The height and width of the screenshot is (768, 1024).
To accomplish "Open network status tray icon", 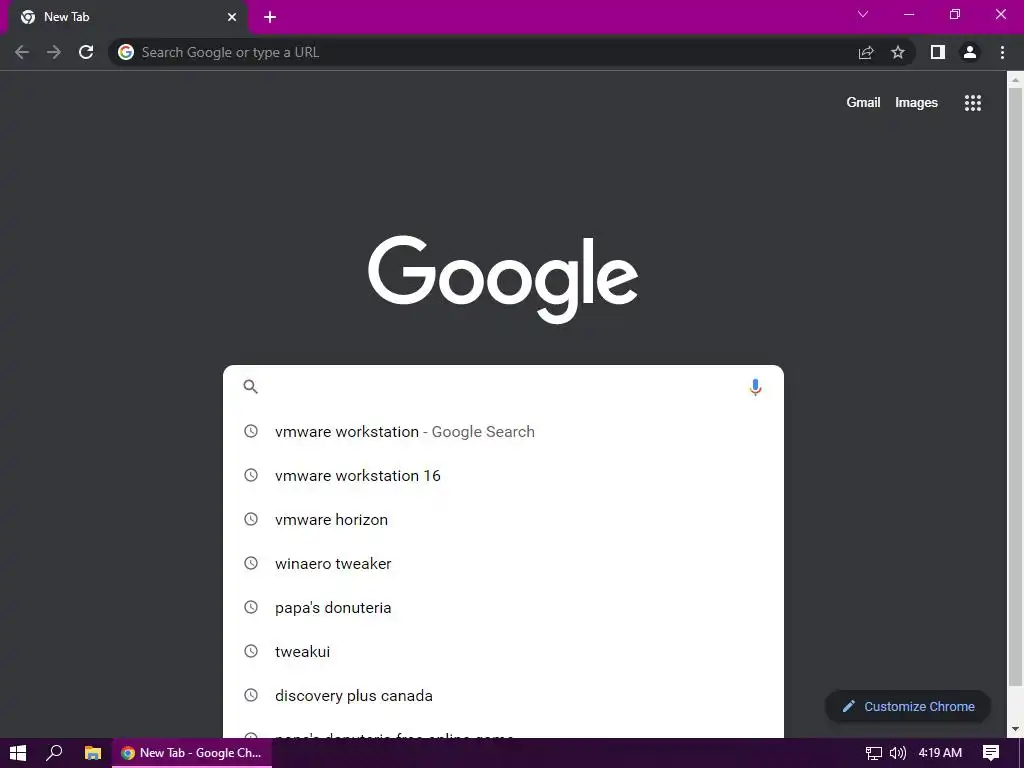I will tap(873, 753).
